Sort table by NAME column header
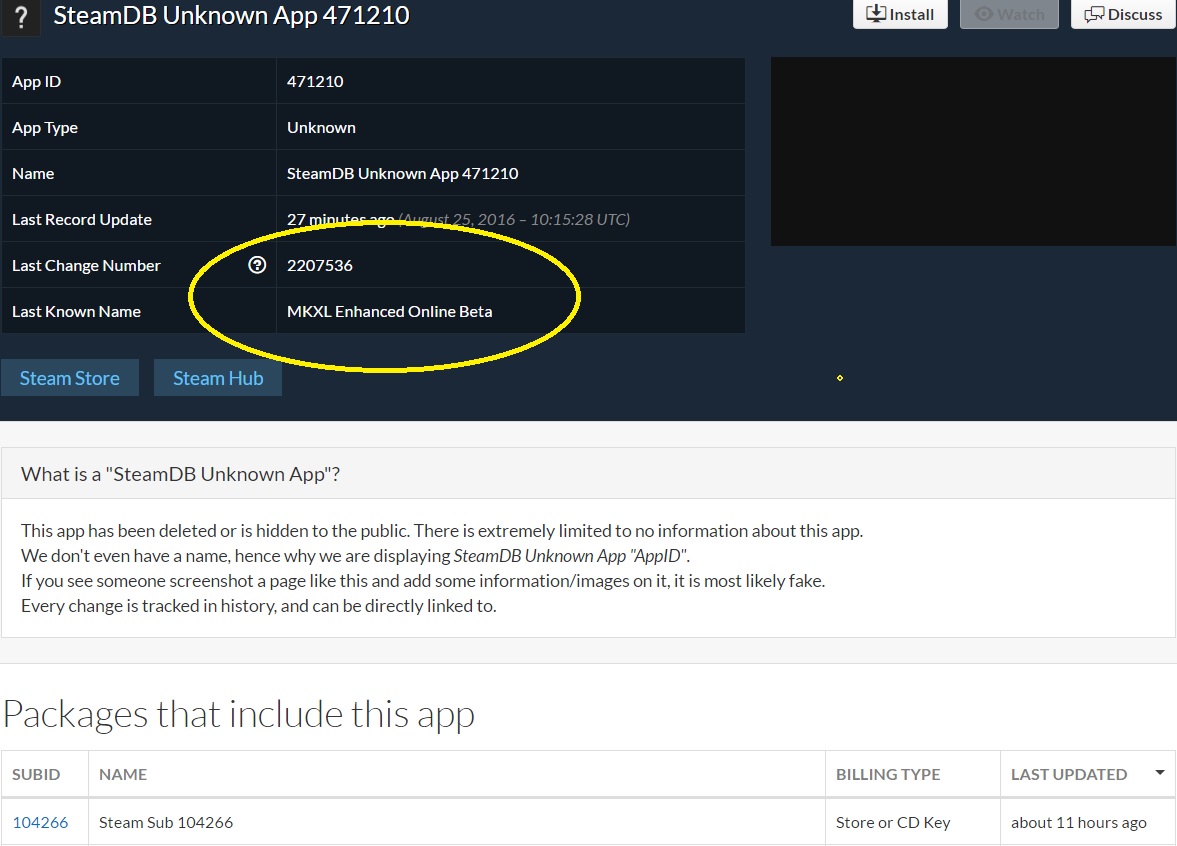 [123, 774]
